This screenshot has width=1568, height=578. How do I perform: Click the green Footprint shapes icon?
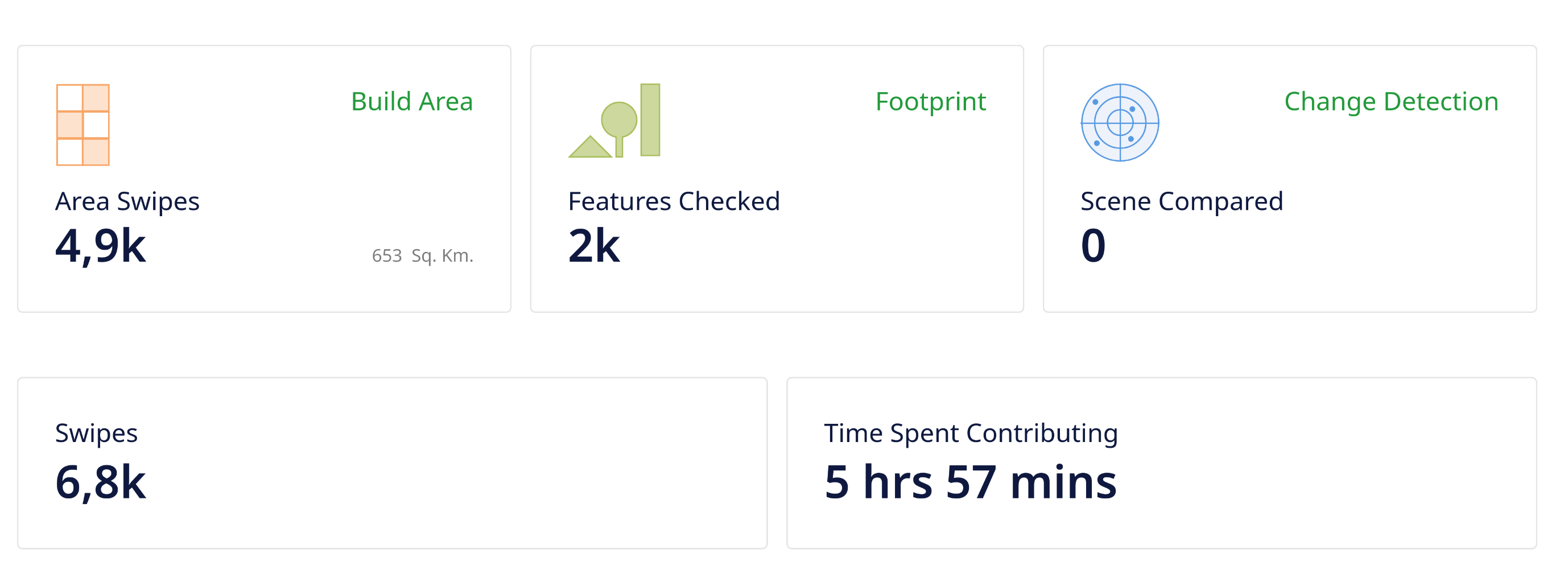614,121
